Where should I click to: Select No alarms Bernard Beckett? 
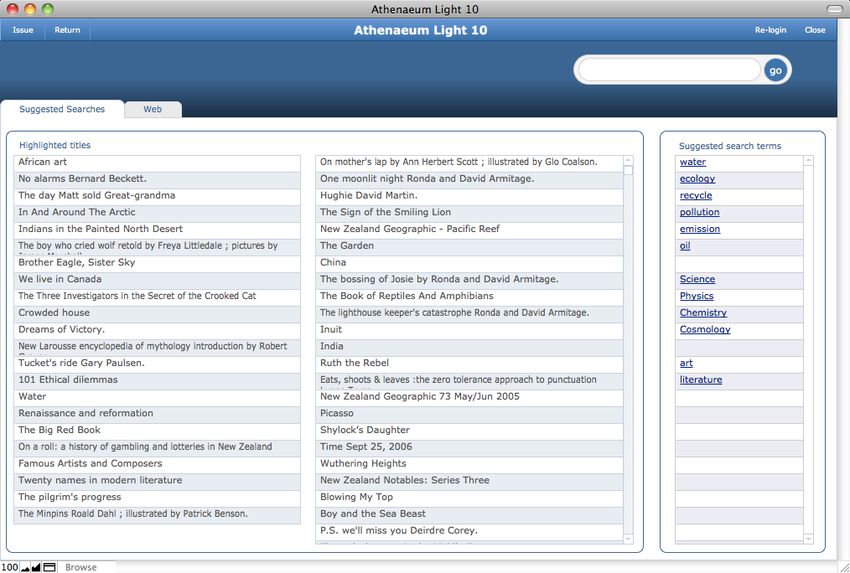click(x=157, y=179)
